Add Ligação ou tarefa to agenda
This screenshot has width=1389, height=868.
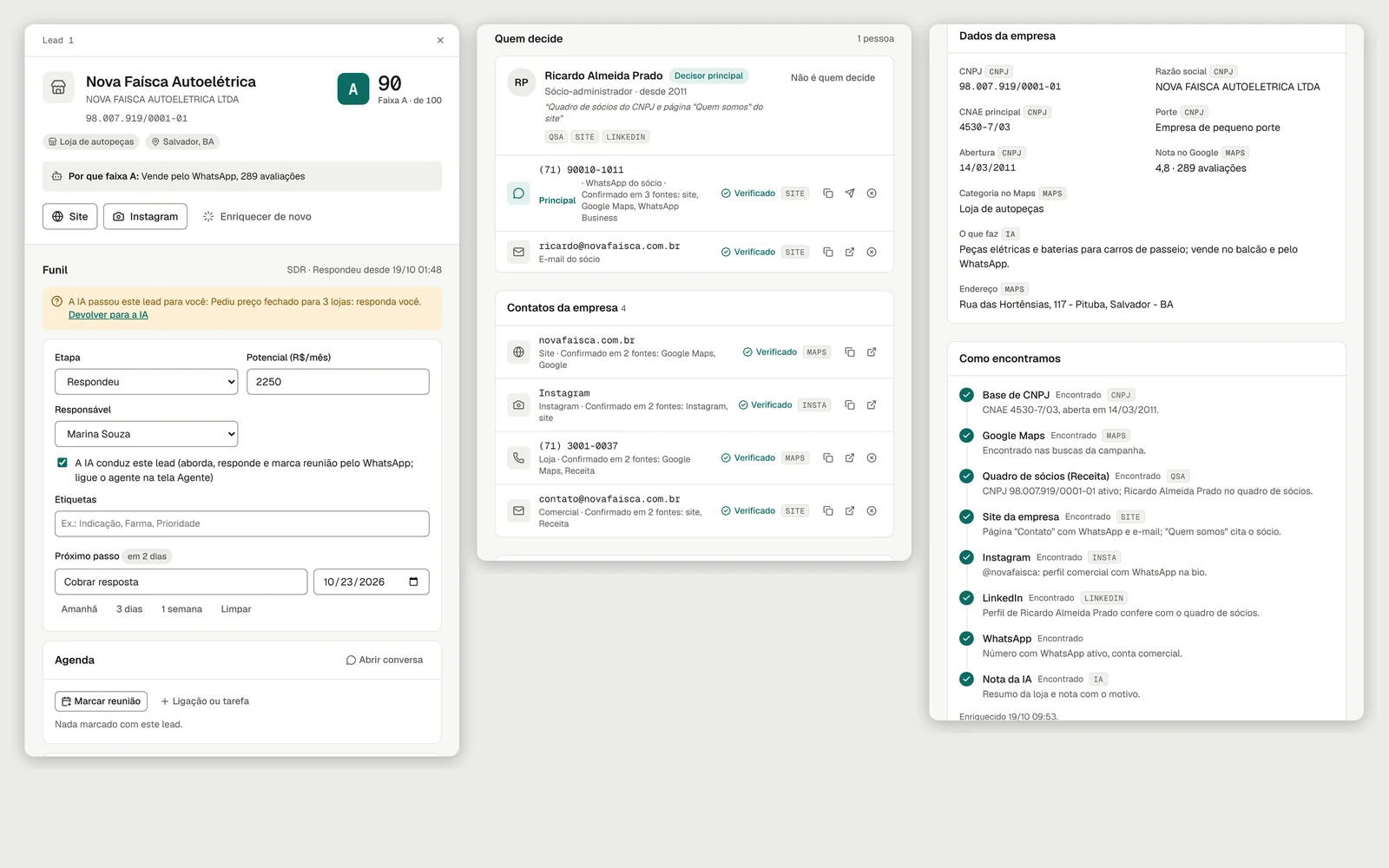[205, 701]
